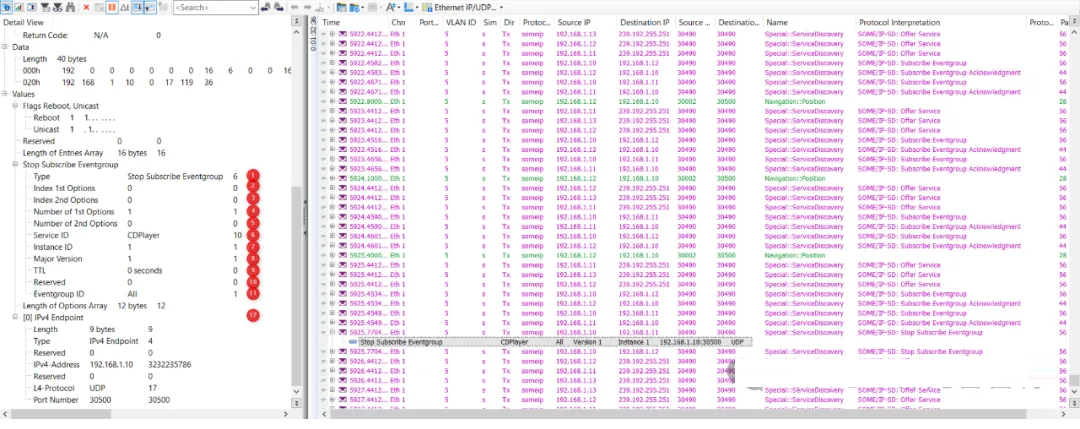Select the TTL 0 seconds row
Image resolution: width=1080 pixels, height=429 pixels.
[135, 271]
